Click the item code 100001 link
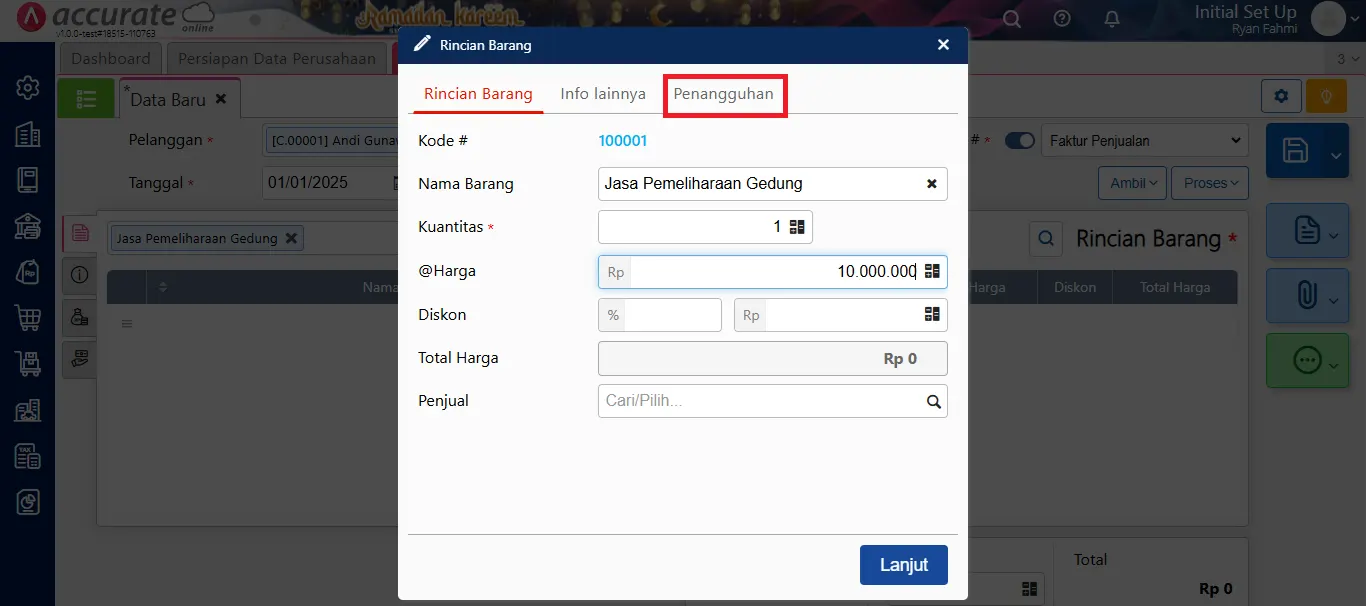 pyautogui.click(x=622, y=141)
